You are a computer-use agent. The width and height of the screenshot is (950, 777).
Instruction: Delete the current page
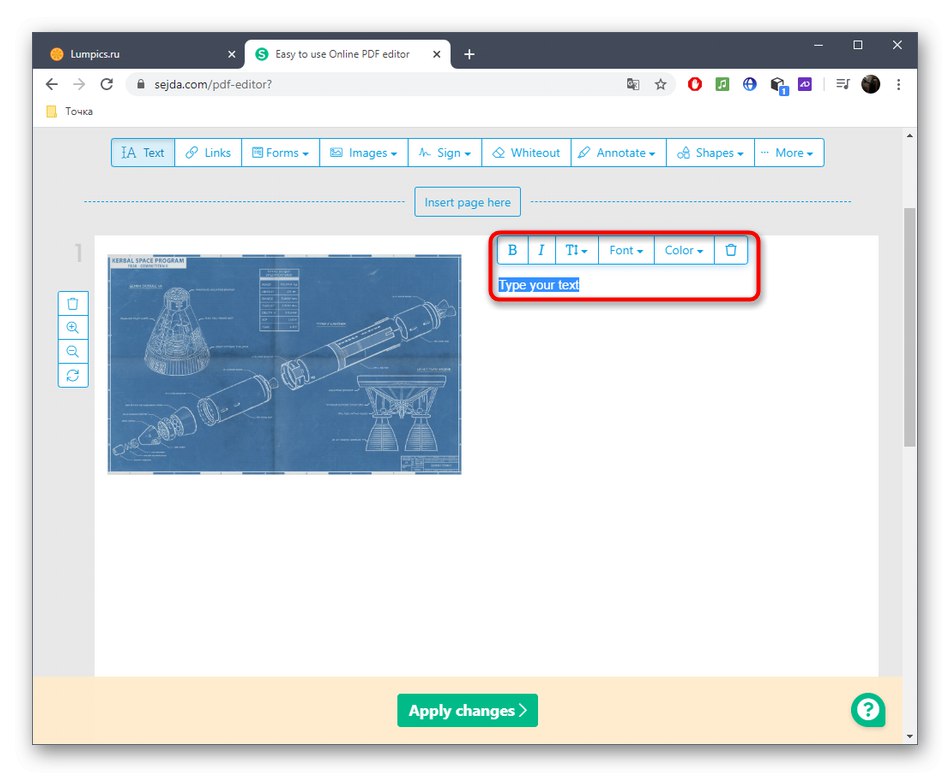[x=72, y=303]
